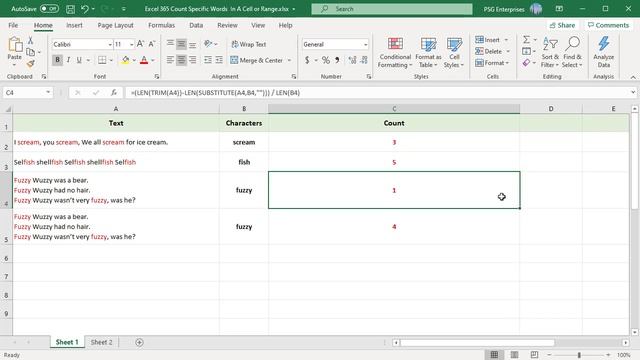This screenshot has height=360, width=640.
Task: Apply the Percent Style icon
Action: point(326,60)
